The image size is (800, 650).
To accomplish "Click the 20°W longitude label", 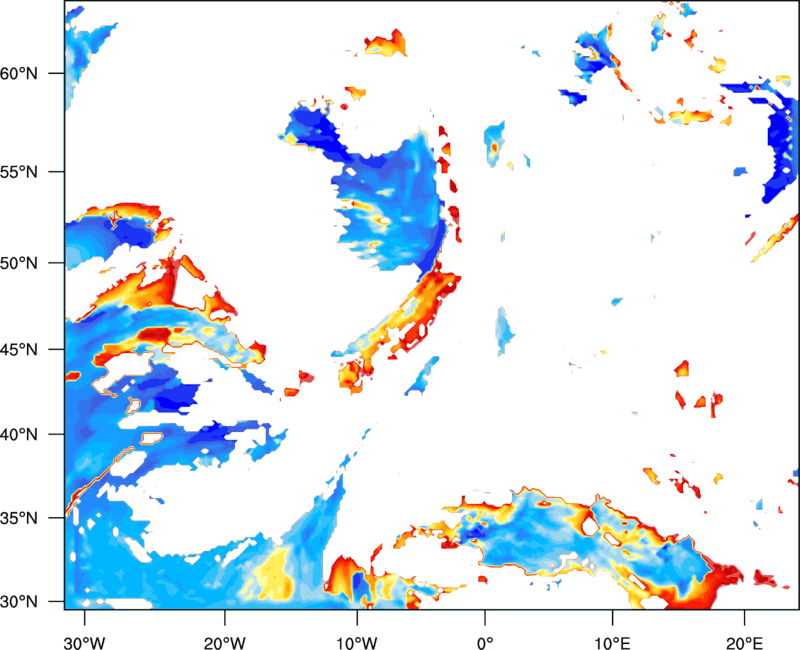I will [x=225, y=642].
